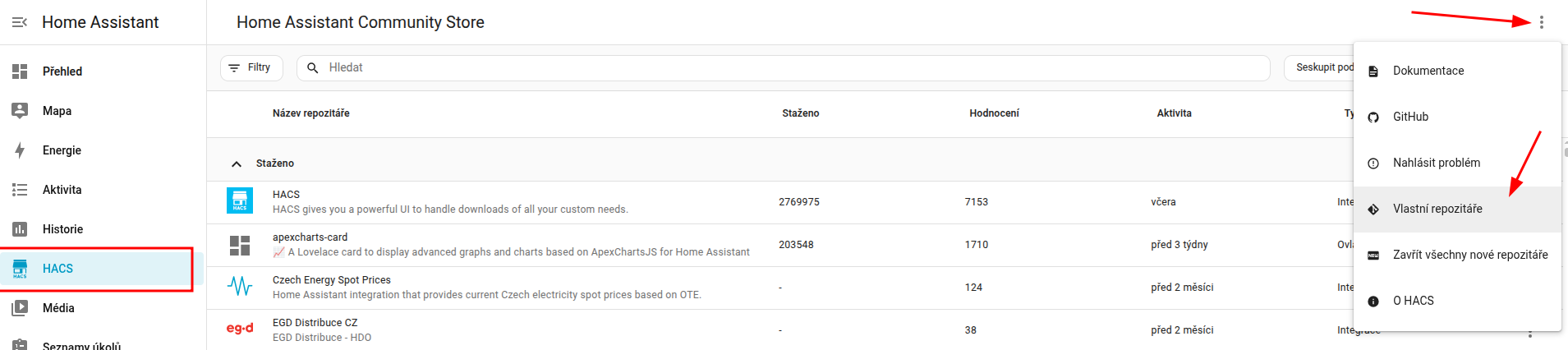The height and width of the screenshot is (350, 1568).
Task: Open the O HACS menu entry
Action: tap(1413, 301)
